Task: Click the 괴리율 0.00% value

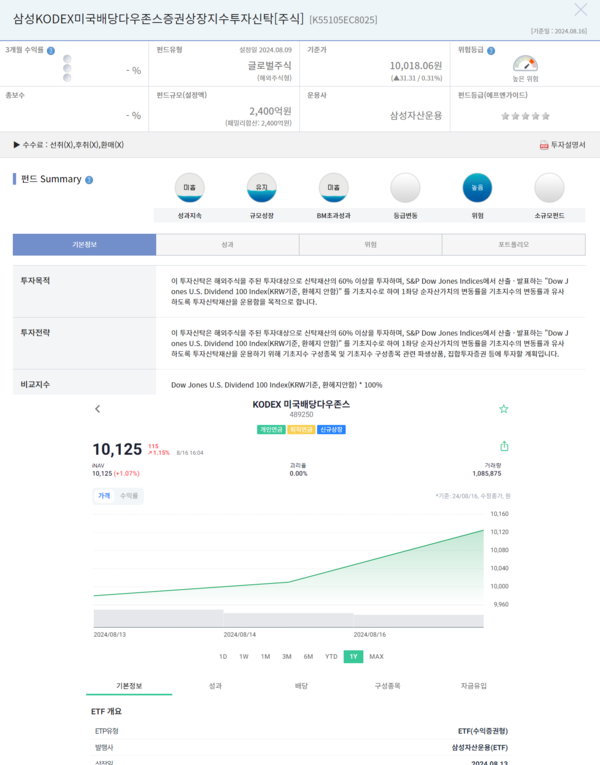Action: (298, 474)
